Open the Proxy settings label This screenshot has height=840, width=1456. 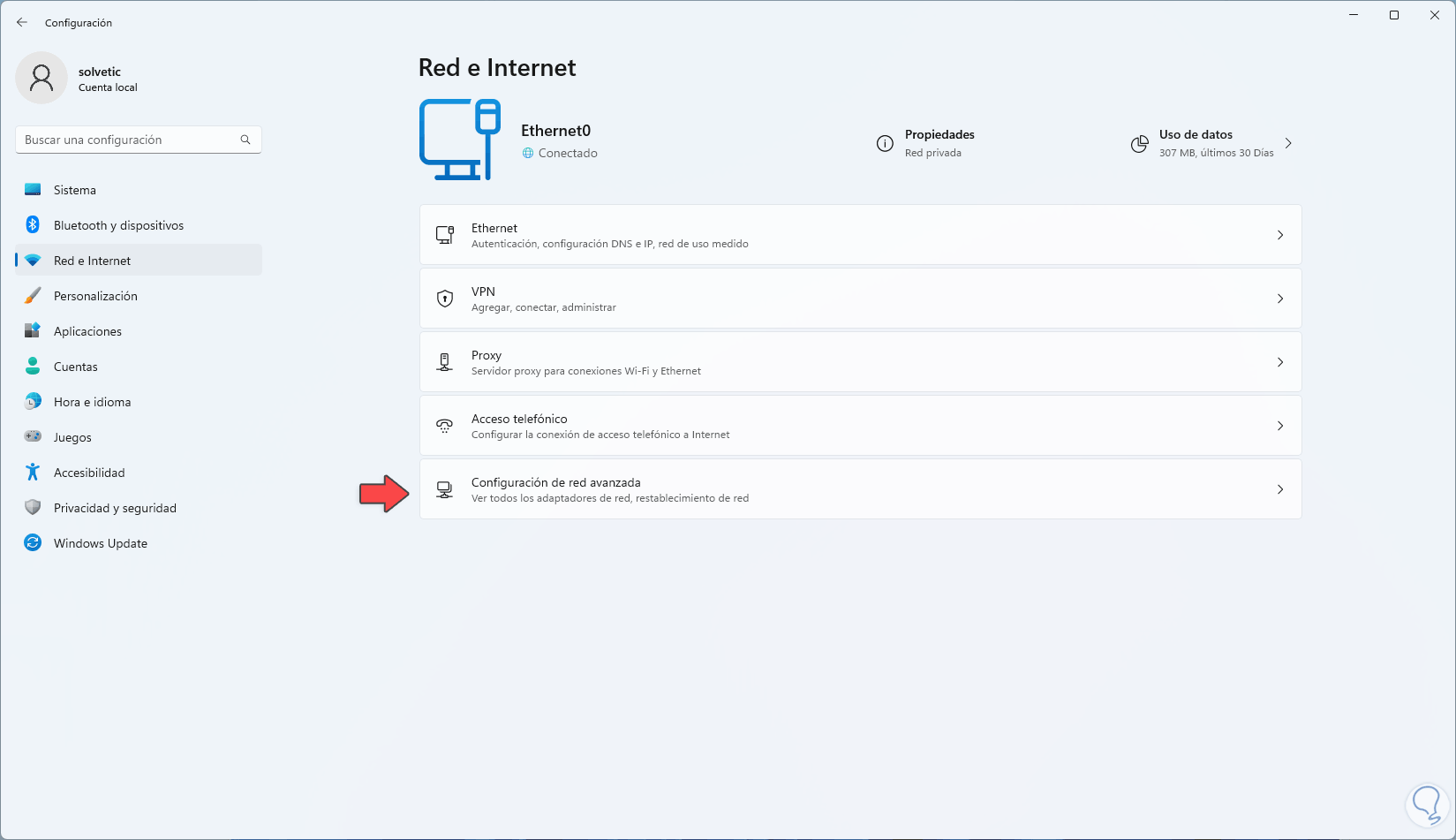(x=487, y=355)
